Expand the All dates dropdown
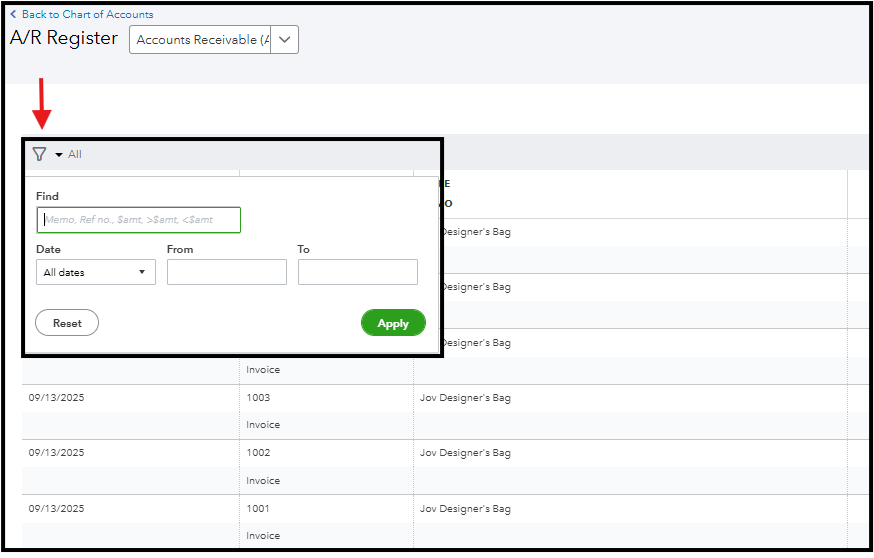874x558 pixels. tap(96, 272)
